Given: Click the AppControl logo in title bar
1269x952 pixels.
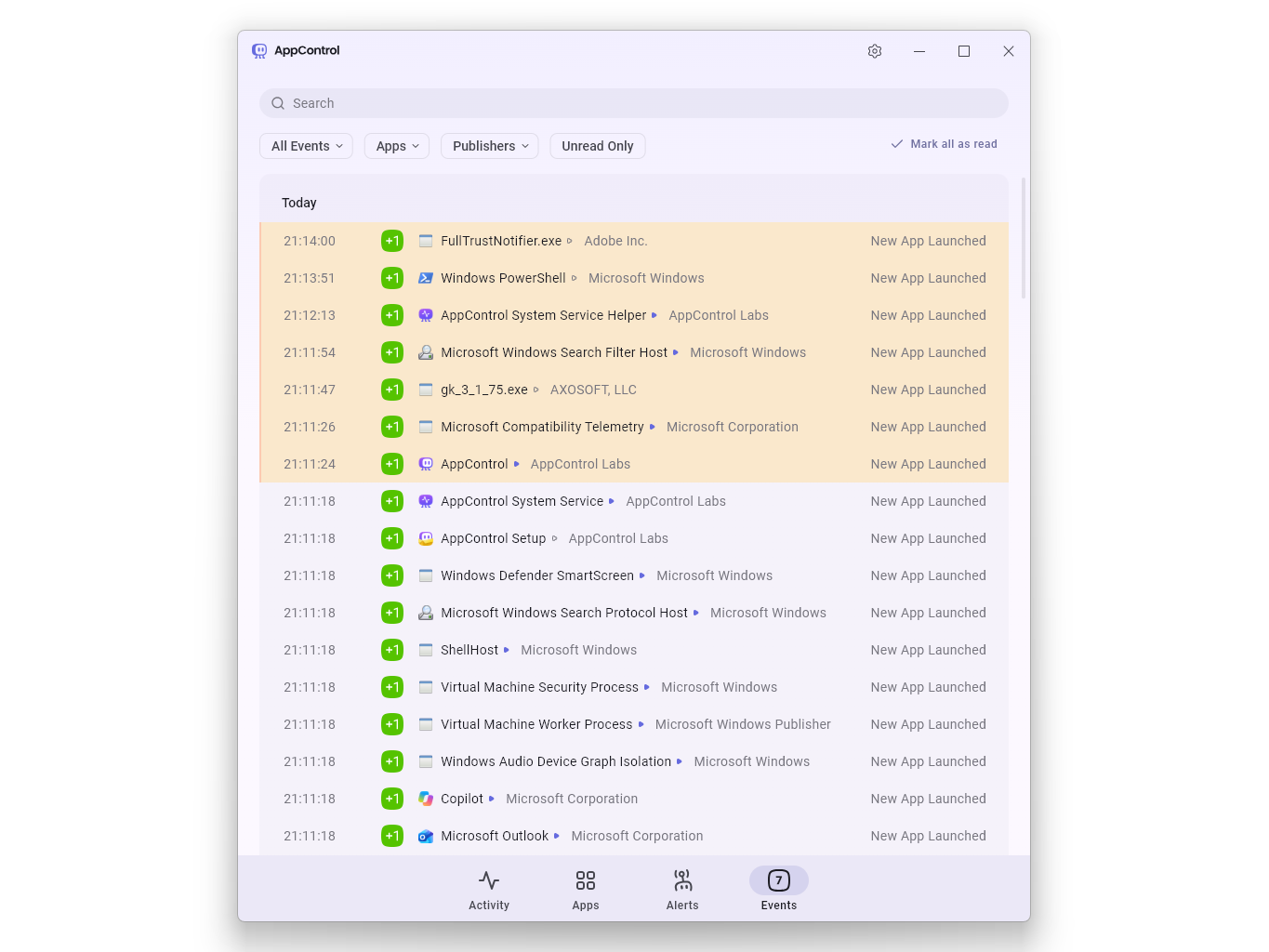Looking at the screenshot, I should [259, 51].
